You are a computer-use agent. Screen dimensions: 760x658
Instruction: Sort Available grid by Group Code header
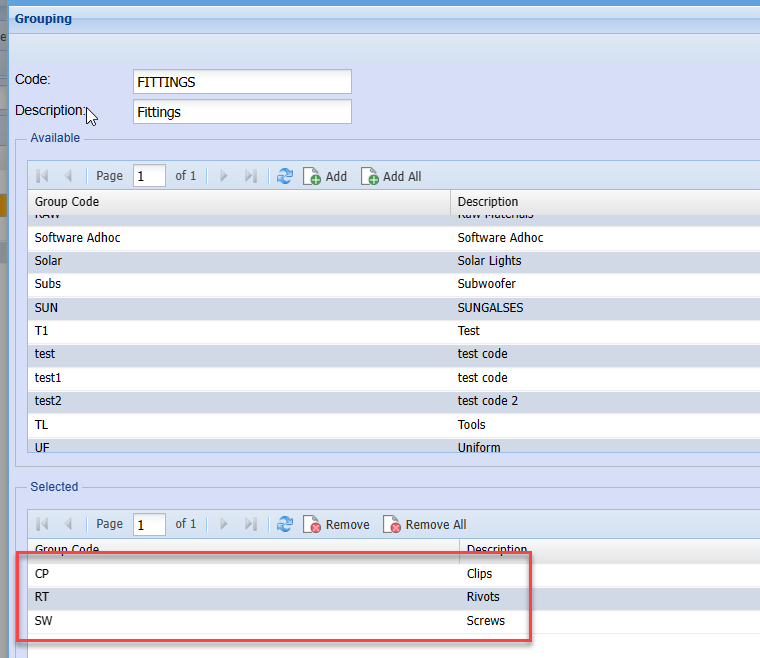pos(238,202)
